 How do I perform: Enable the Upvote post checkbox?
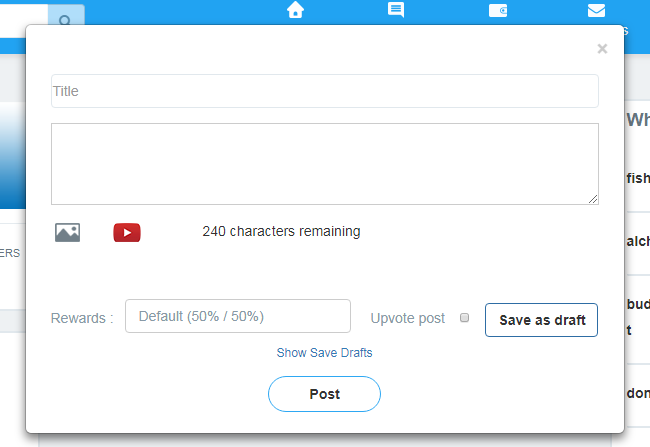[464, 318]
